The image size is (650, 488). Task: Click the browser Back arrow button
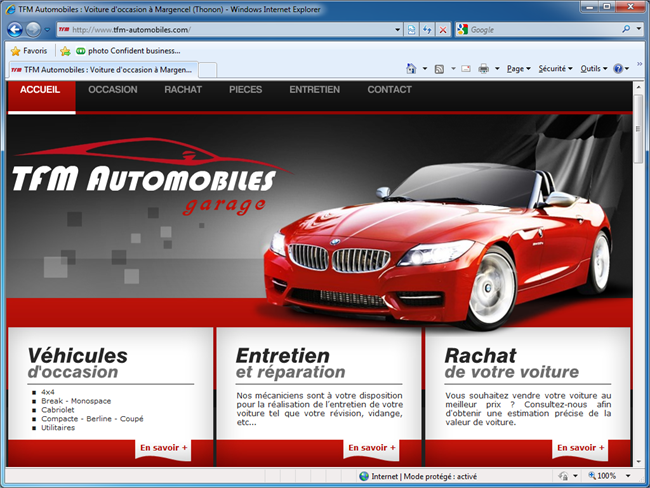pyautogui.click(x=17, y=30)
